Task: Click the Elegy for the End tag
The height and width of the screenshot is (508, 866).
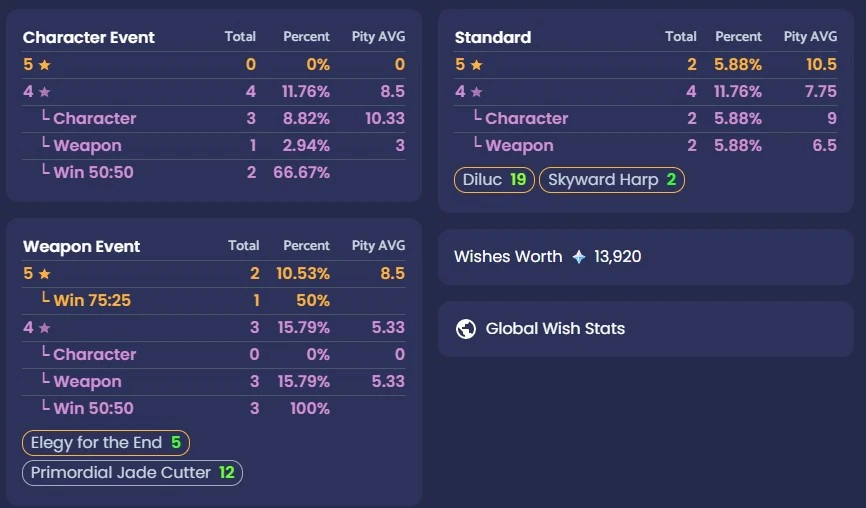Action: (106, 443)
